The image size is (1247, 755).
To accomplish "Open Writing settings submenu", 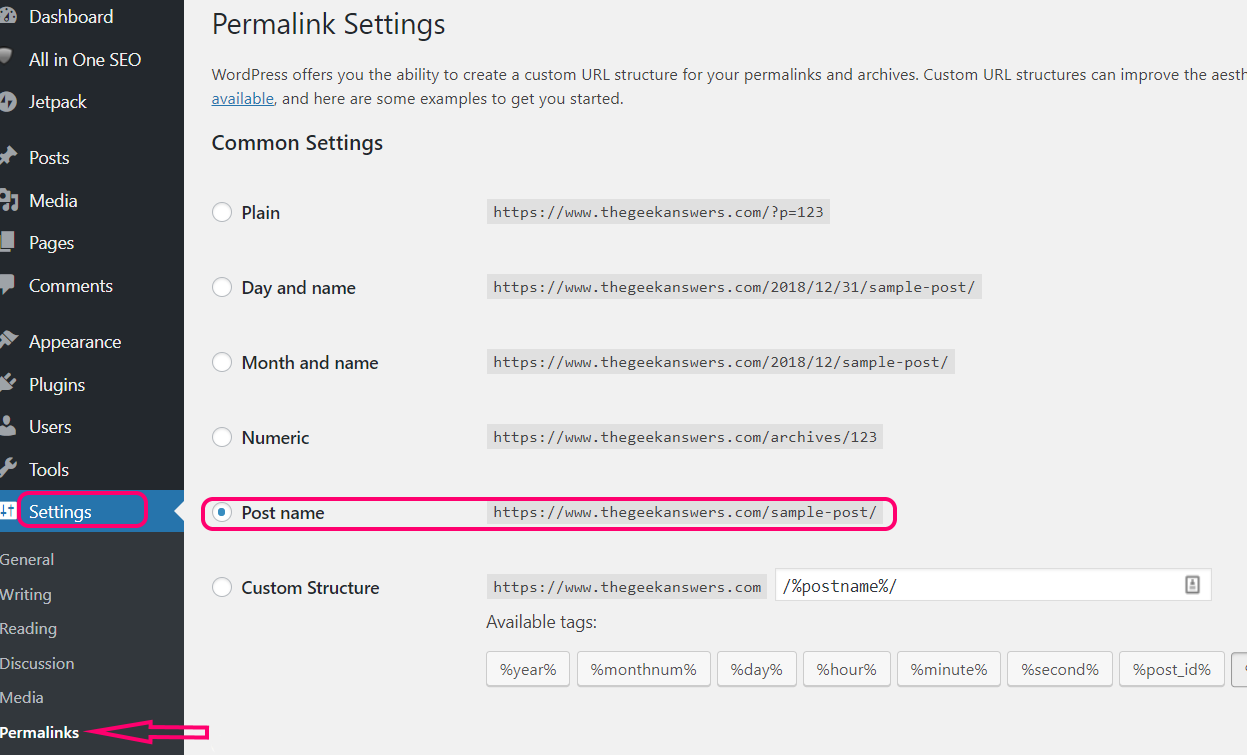I will point(26,594).
